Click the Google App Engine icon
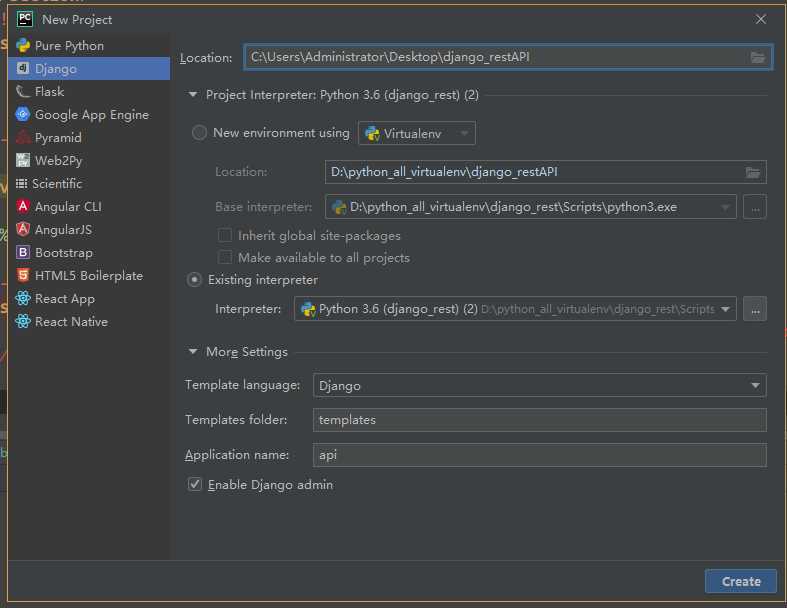Viewport: 787px width, 608px height. pos(23,114)
